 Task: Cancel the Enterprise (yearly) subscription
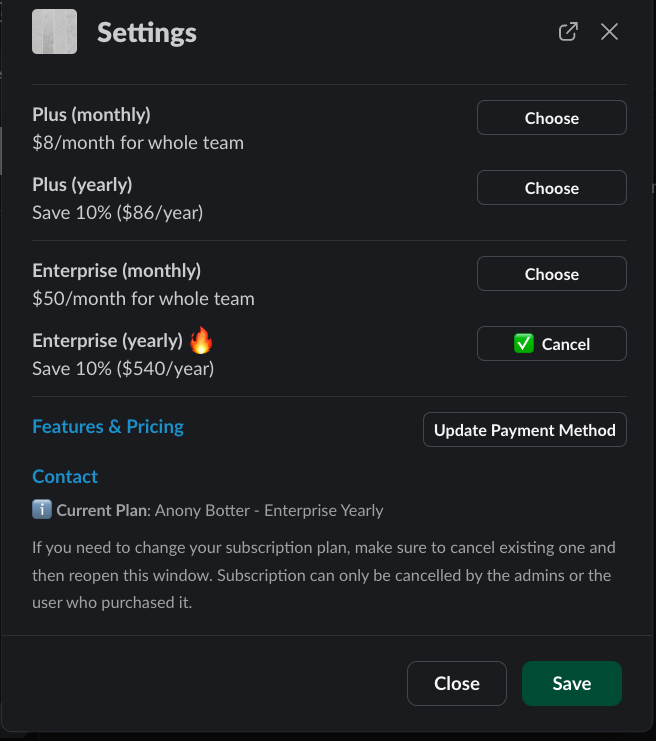coord(551,344)
